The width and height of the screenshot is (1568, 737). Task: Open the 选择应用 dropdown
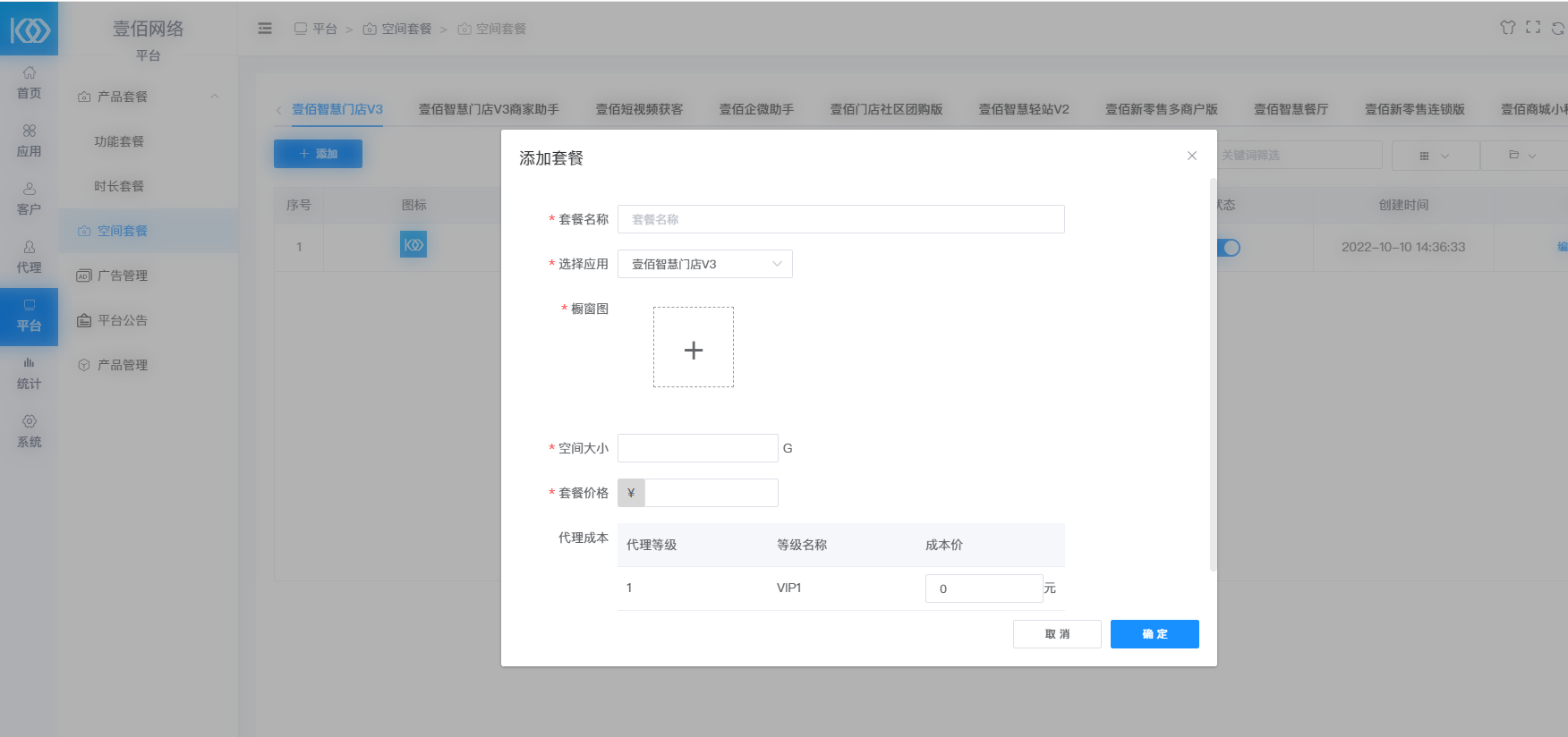point(705,264)
